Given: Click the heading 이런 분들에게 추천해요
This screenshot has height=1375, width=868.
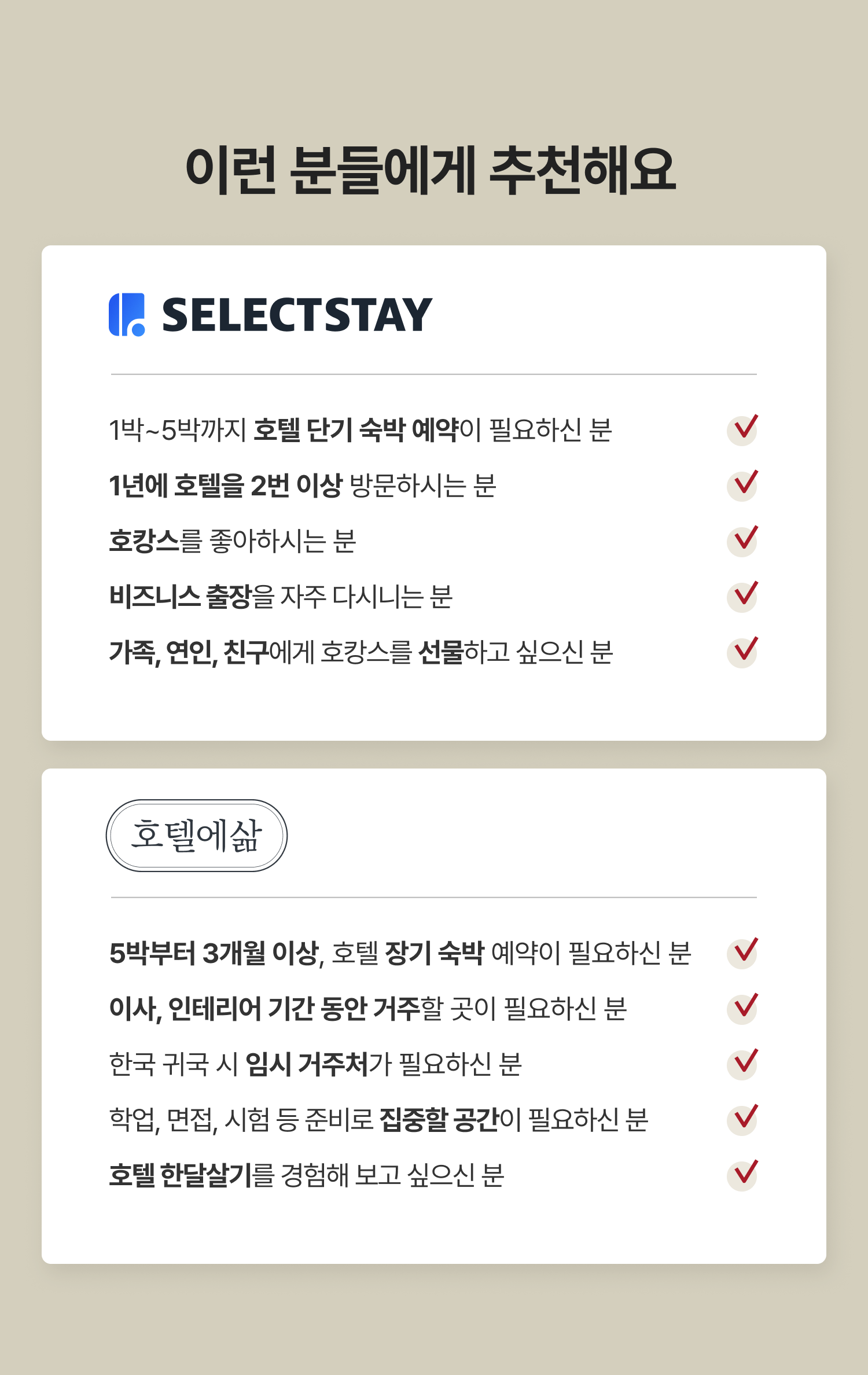Looking at the screenshot, I should 431,170.
